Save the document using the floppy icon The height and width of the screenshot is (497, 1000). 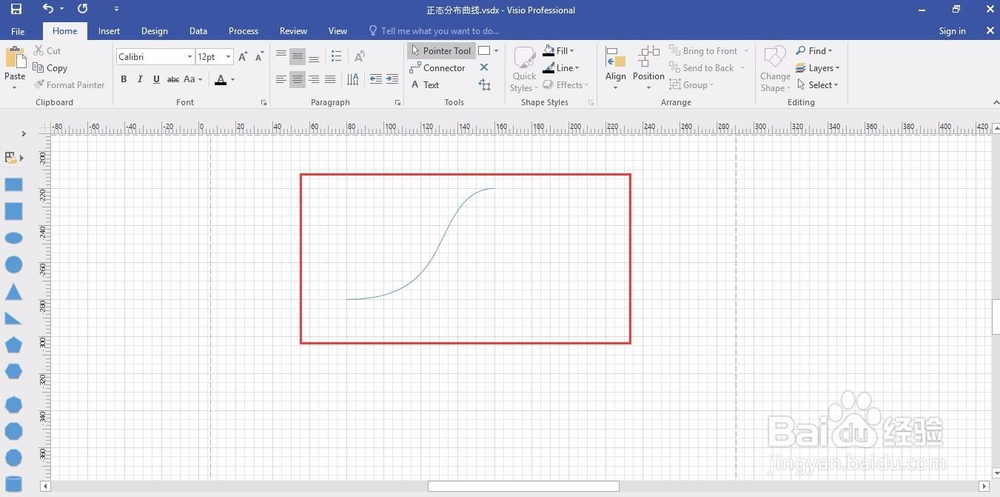click(x=16, y=9)
